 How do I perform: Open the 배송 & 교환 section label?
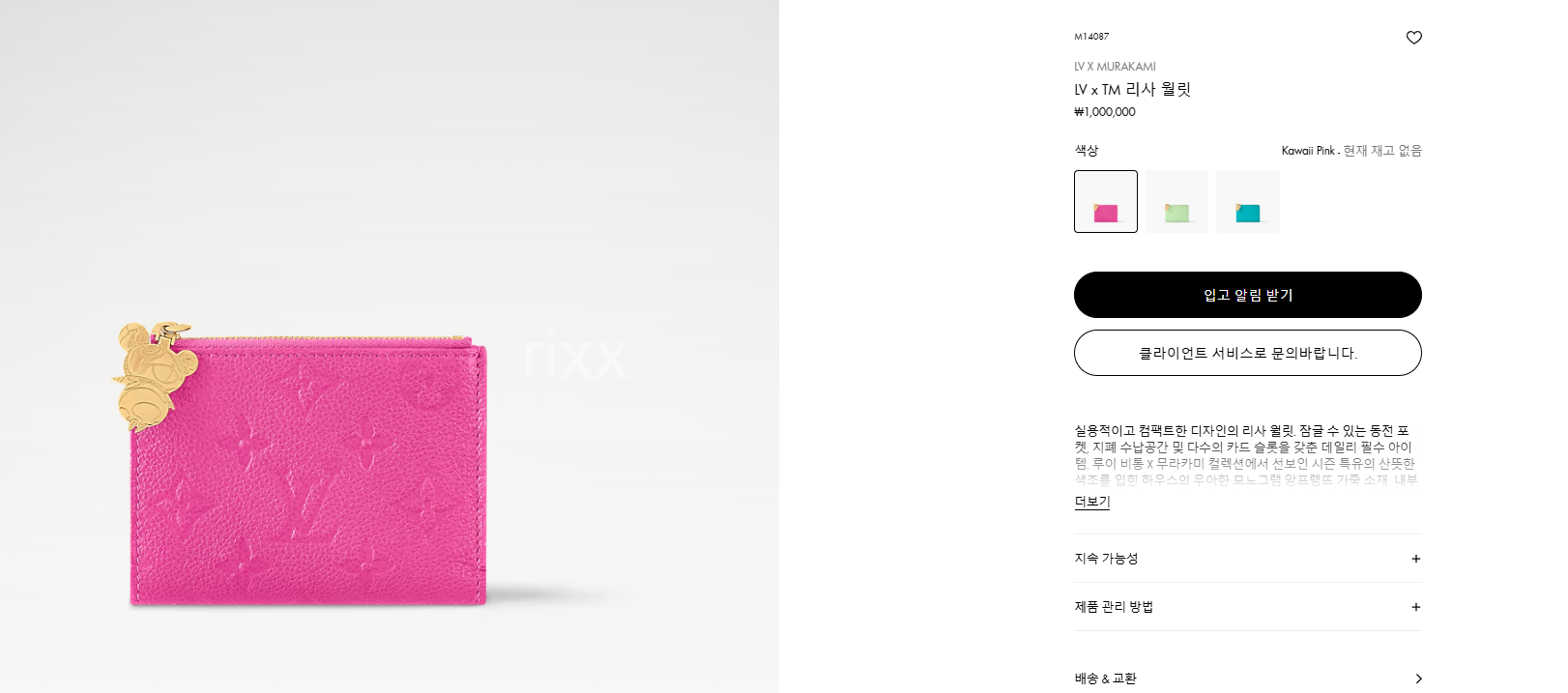pyautogui.click(x=1105, y=679)
